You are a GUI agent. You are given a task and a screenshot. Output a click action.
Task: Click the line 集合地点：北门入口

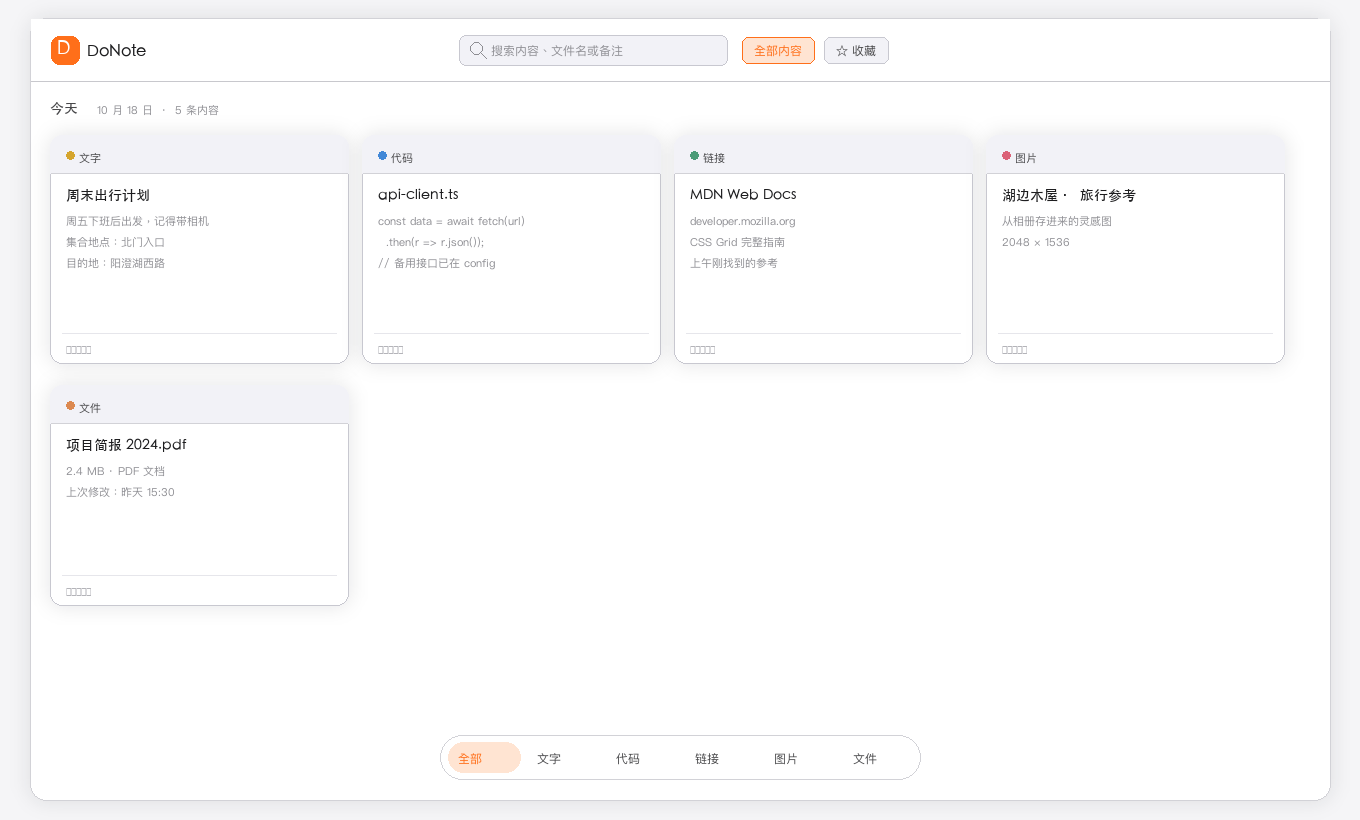pyautogui.click(x=115, y=242)
